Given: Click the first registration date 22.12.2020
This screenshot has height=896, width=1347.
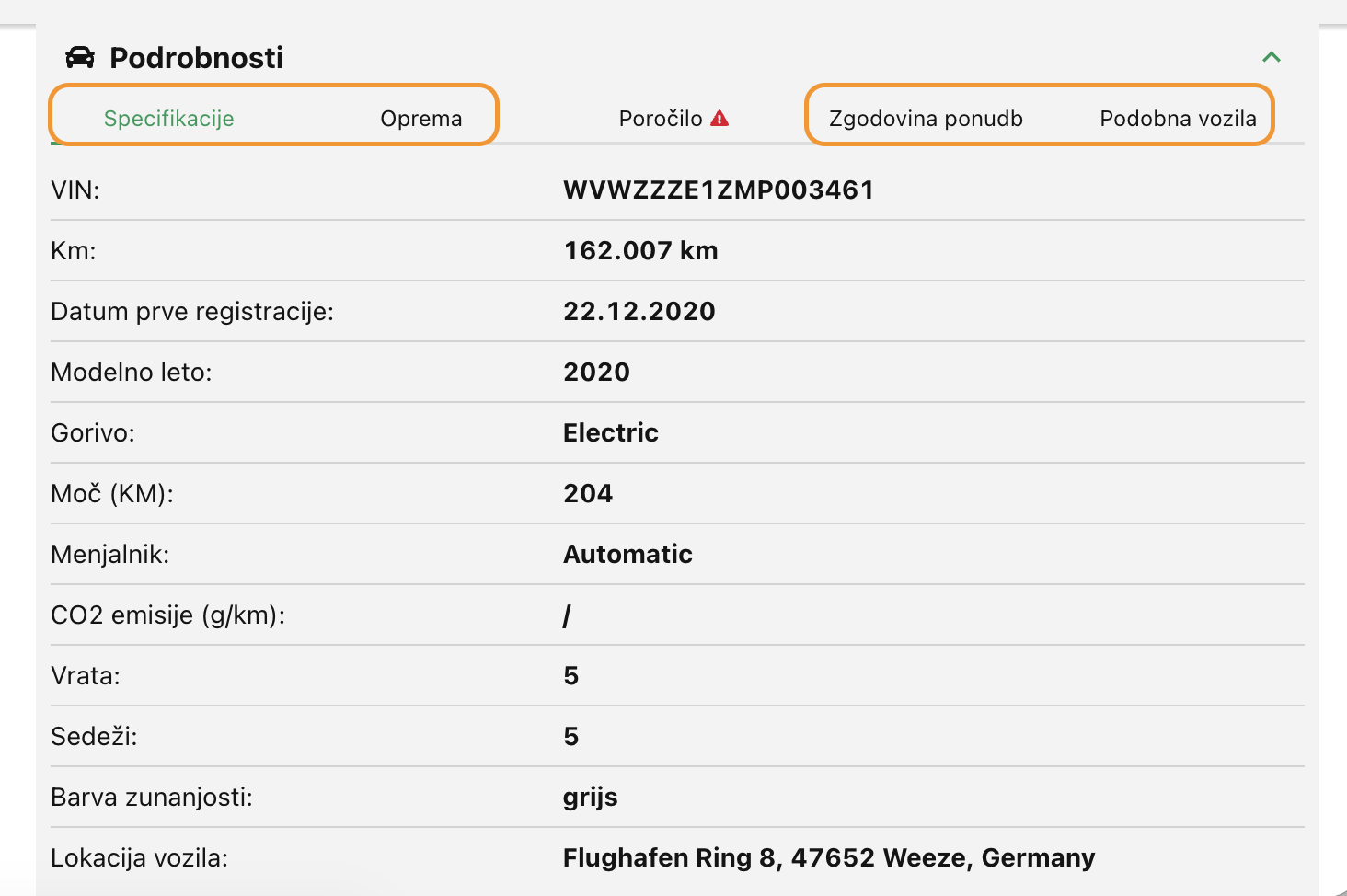Looking at the screenshot, I should pyautogui.click(x=639, y=312).
